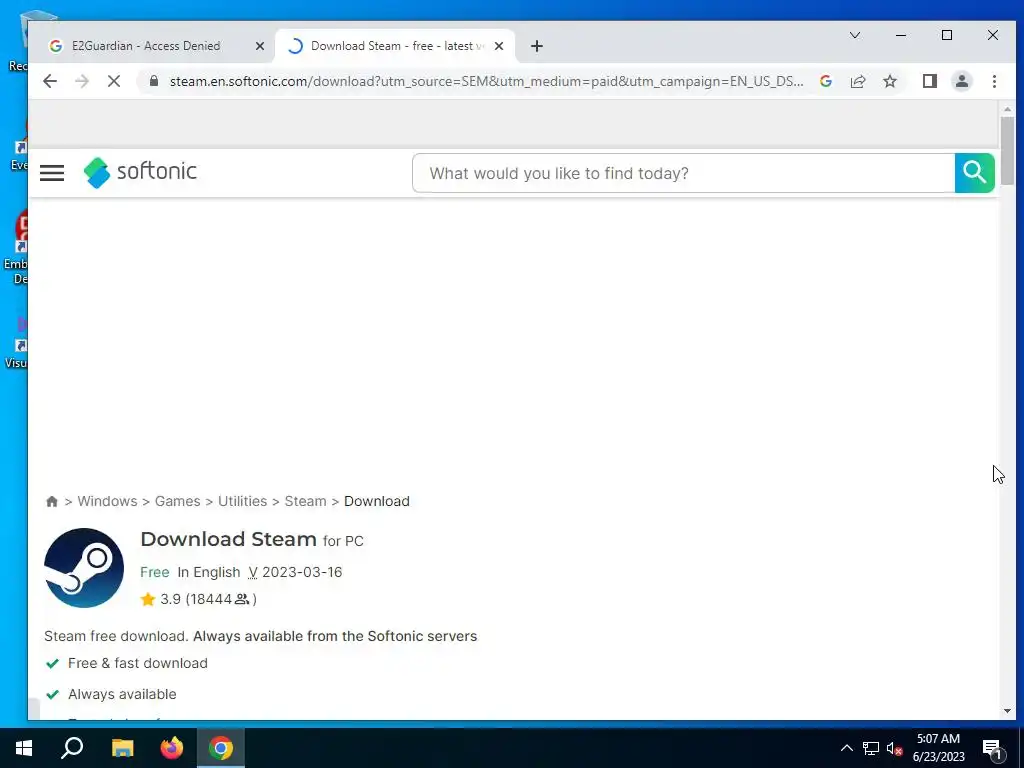
Task: Open a new tab
Action: click(536, 46)
